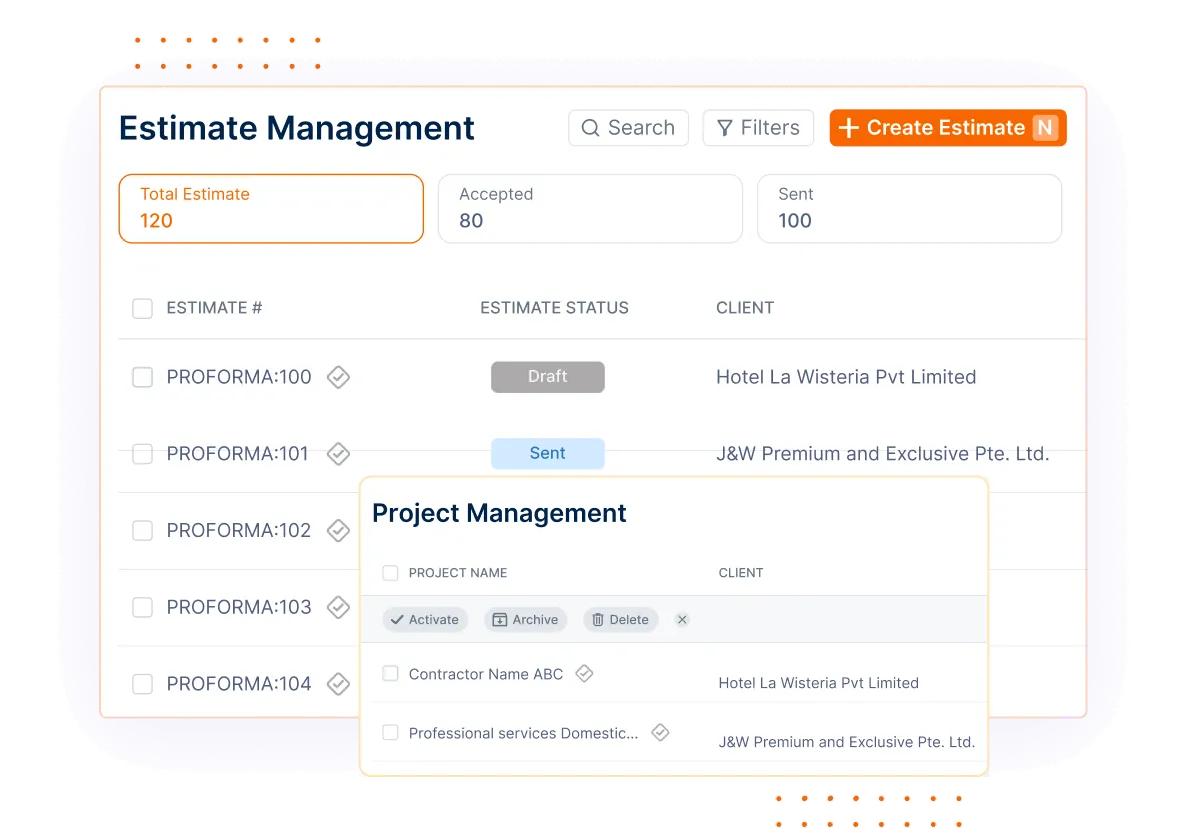This screenshot has height=839, width=1186.
Task: Click the trash icon on the Delete action
Action: click(596, 620)
